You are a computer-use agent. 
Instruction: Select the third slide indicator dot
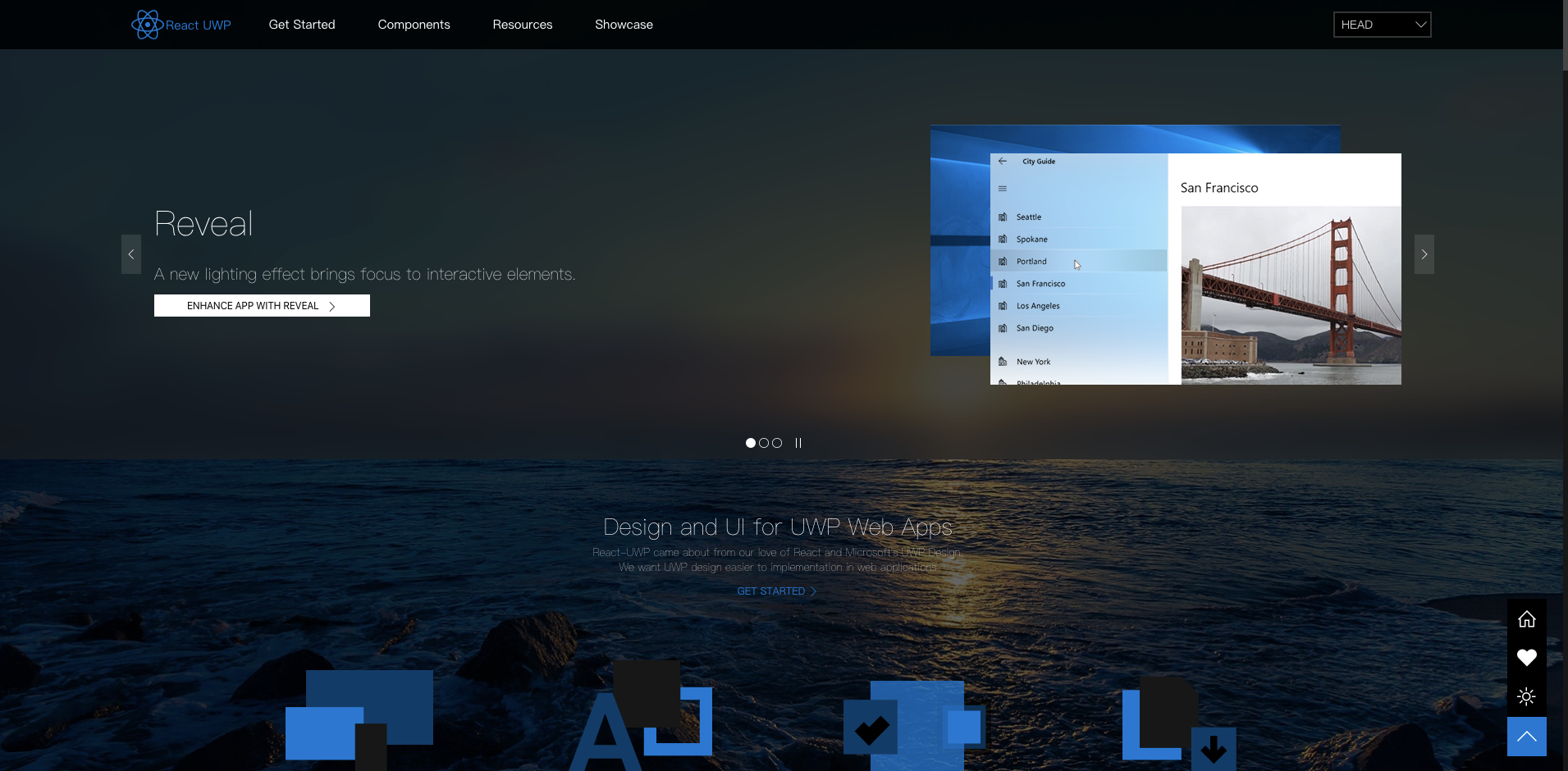tap(777, 443)
